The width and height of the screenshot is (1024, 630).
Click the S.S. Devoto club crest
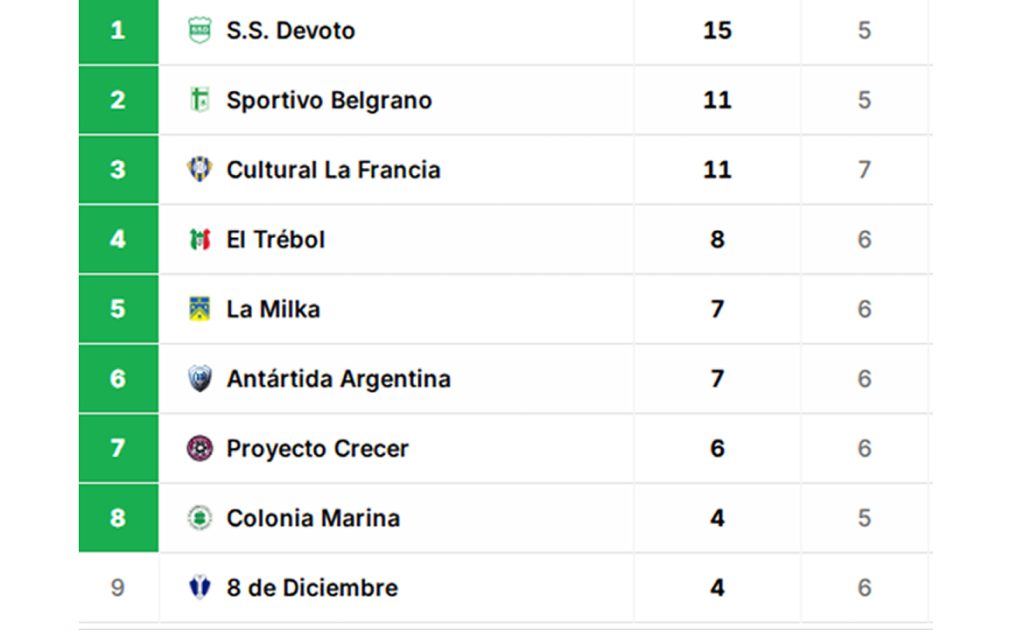click(200, 31)
